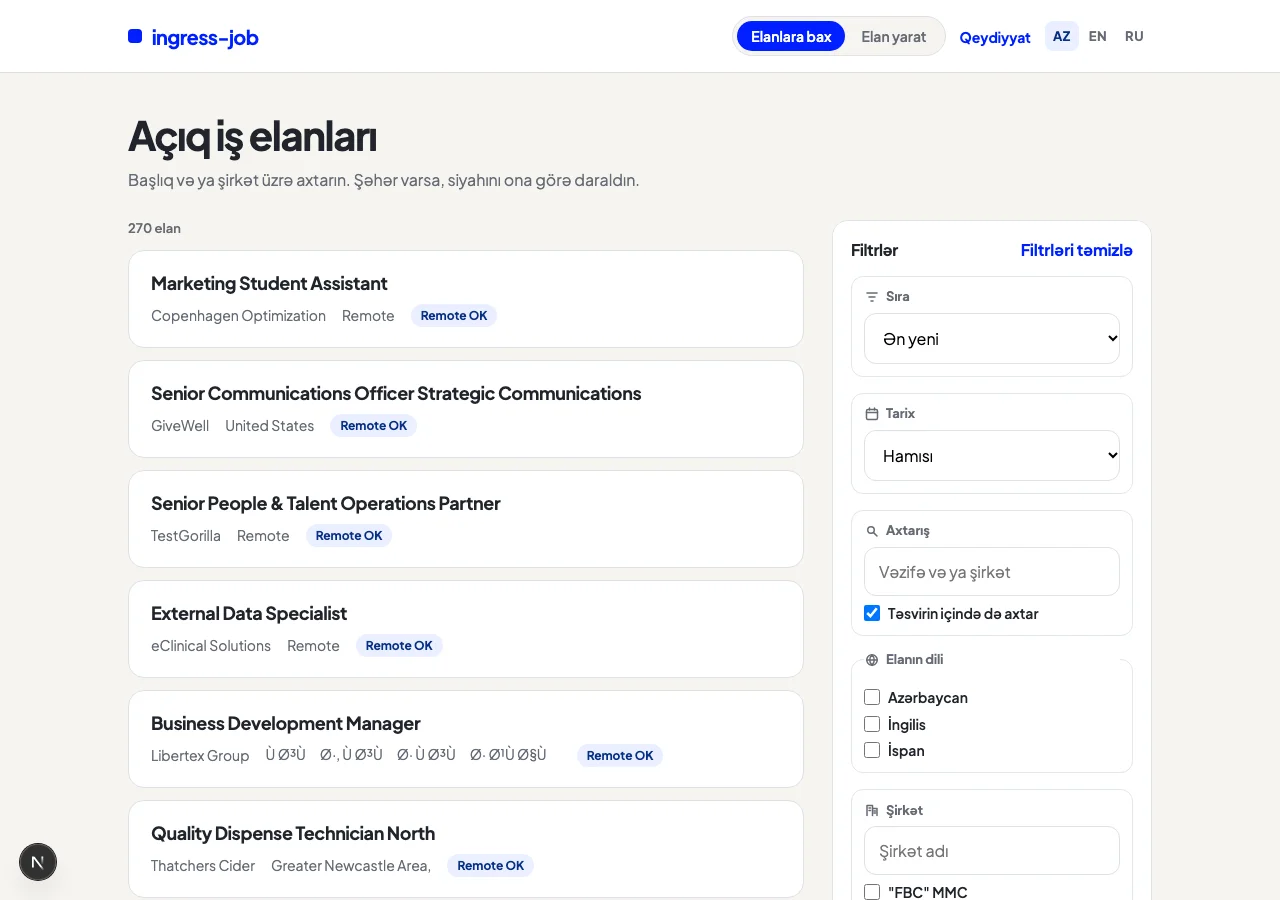Open the Ən yeni sort dropdown

pos(992,339)
